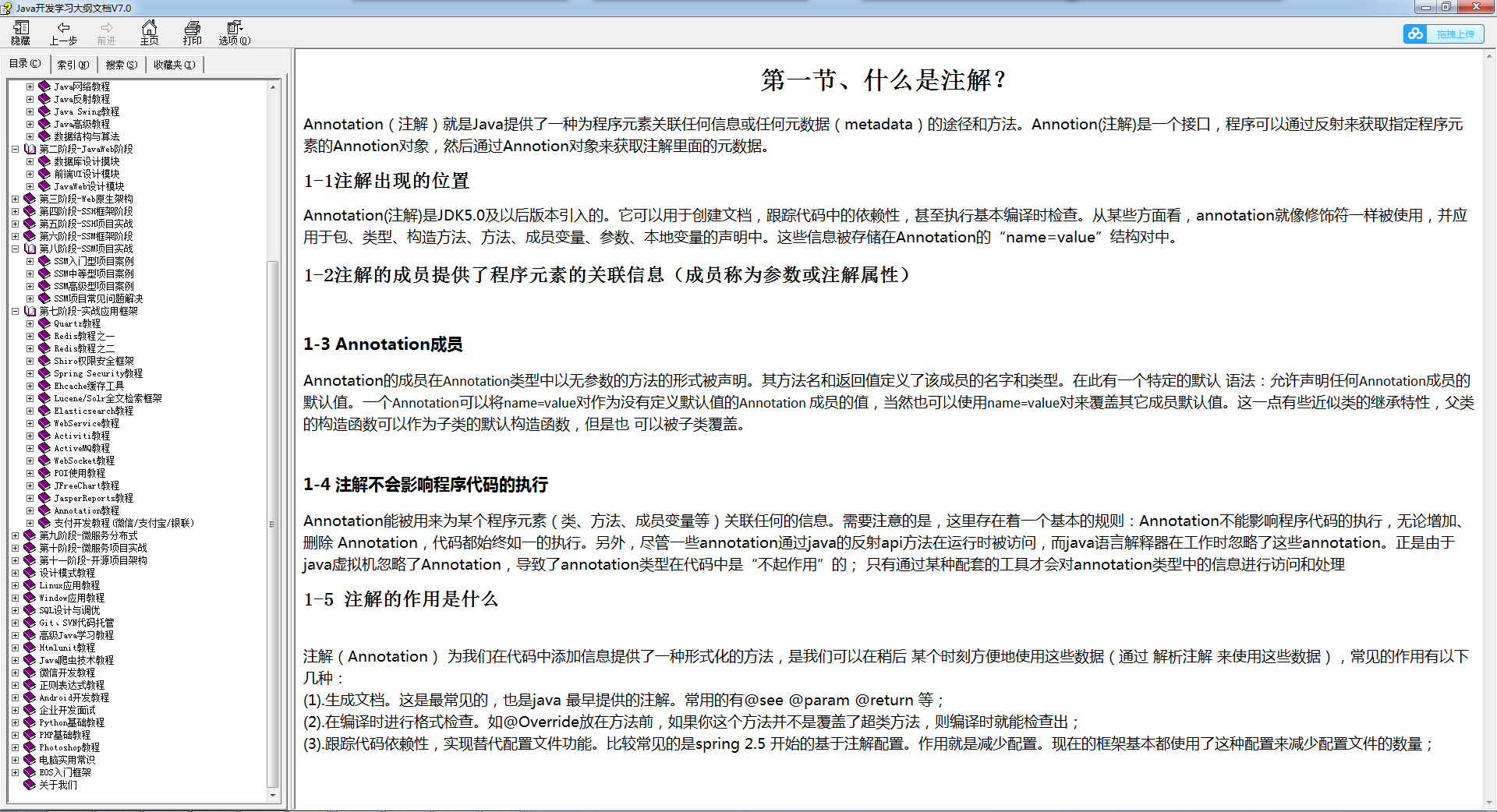
Task: Select the Annotation教程 entry
Action: pyautogui.click(x=87, y=510)
